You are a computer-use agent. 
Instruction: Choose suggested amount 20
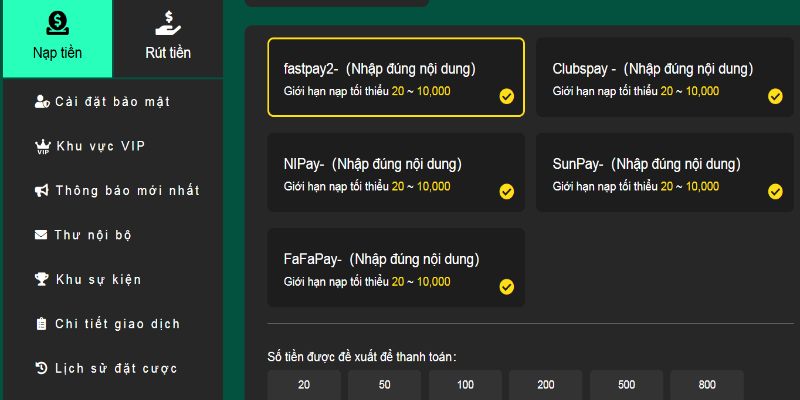(304, 385)
